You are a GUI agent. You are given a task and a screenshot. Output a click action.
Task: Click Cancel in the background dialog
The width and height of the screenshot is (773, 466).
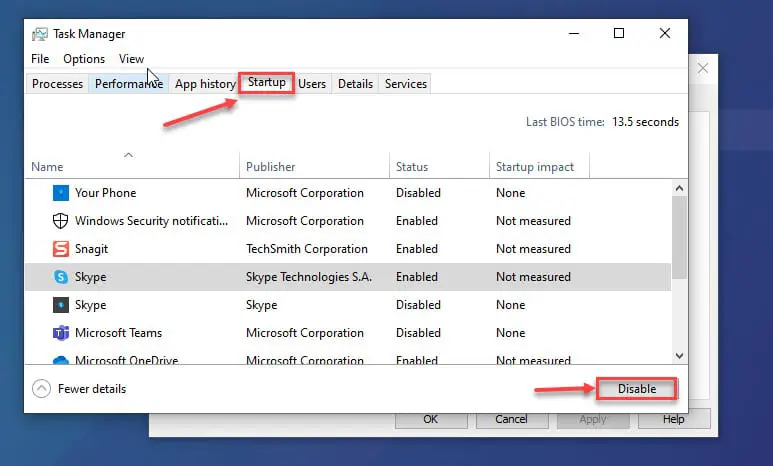click(511, 420)
